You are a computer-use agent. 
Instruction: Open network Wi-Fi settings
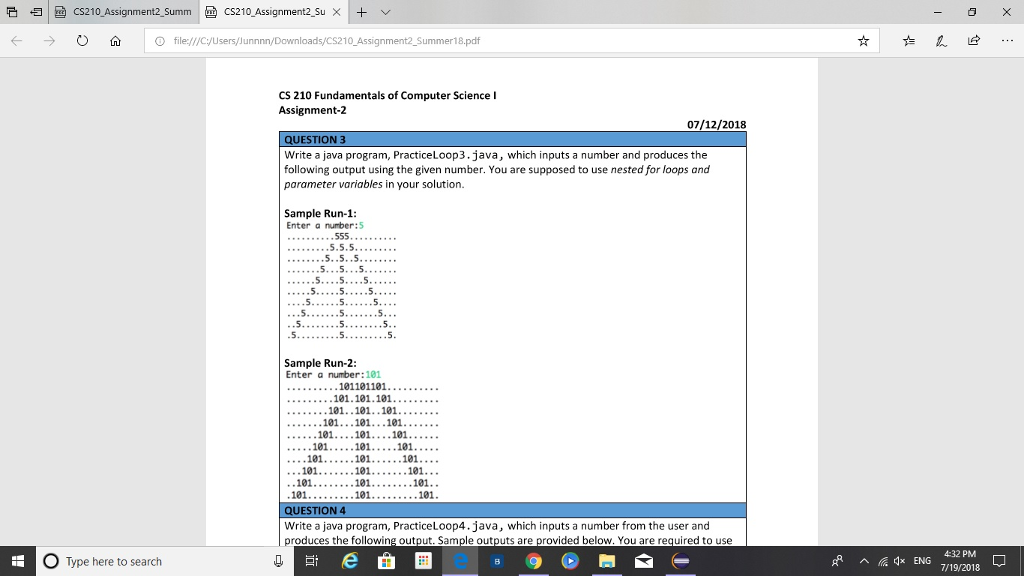(x=883, y=561)
